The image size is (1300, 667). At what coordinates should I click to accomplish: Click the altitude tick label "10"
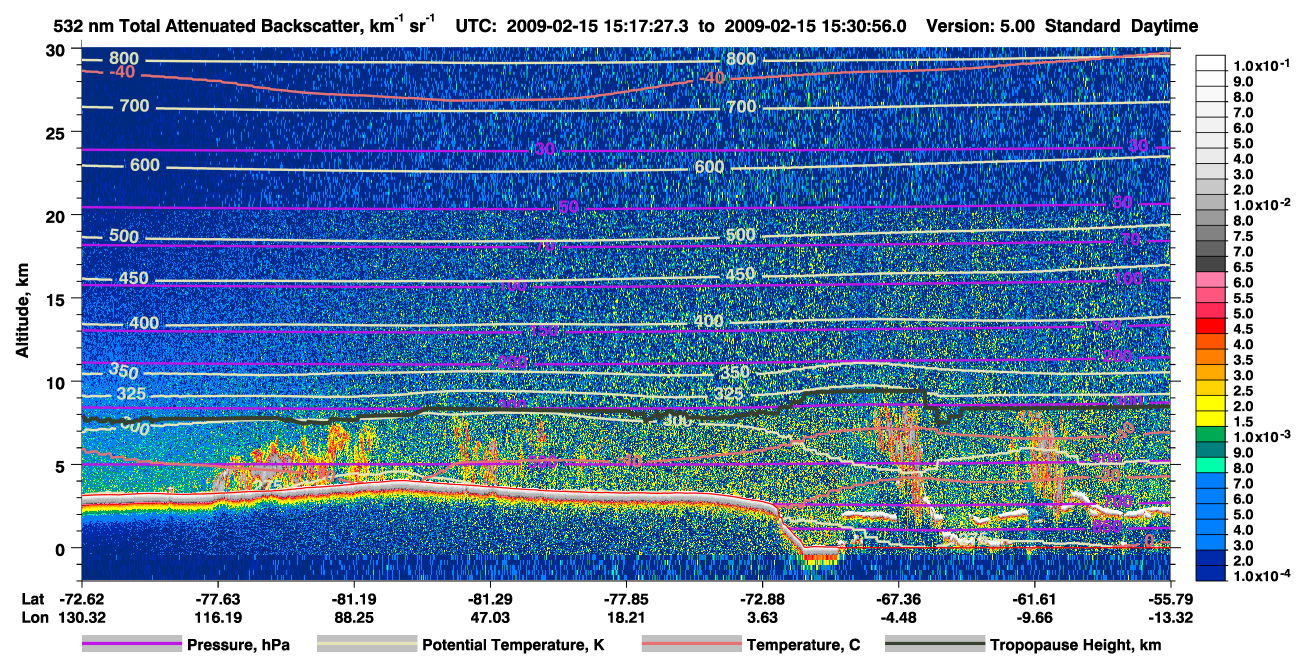click(58, 382)
